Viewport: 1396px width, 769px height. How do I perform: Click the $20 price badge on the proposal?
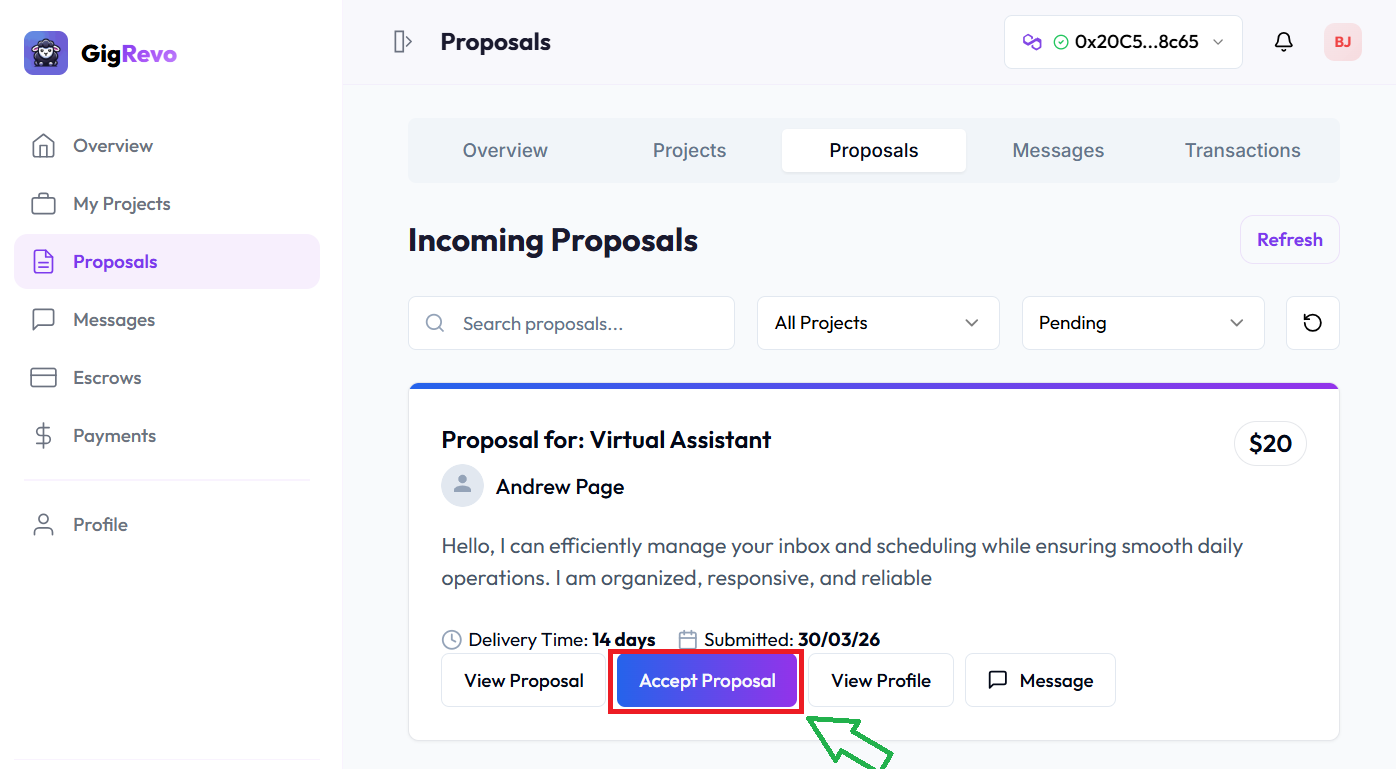click(x=1270, y=443)
